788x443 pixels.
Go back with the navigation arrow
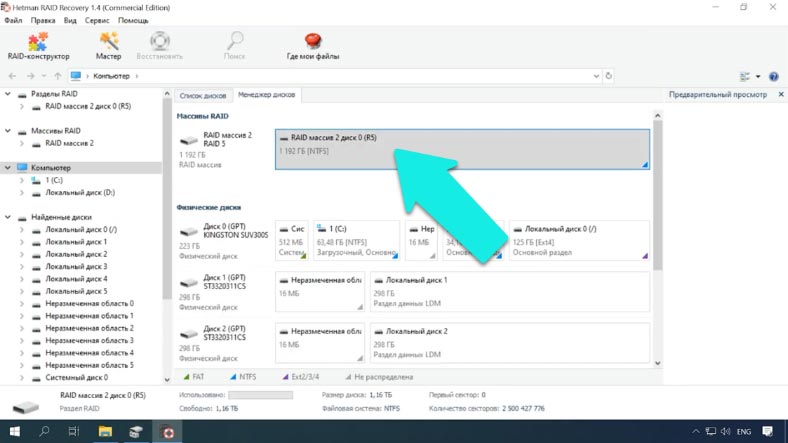pyautogui.click(x=13, y=76)
